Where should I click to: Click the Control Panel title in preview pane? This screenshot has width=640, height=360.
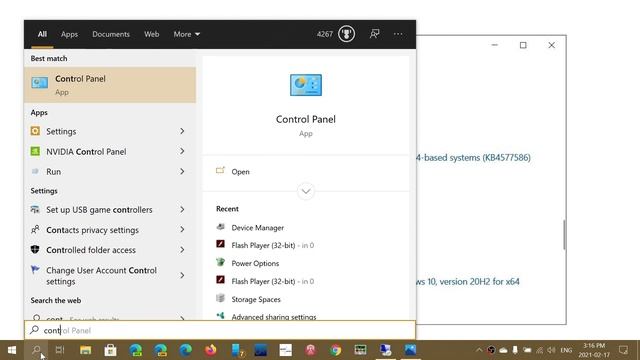coord(306,119)
